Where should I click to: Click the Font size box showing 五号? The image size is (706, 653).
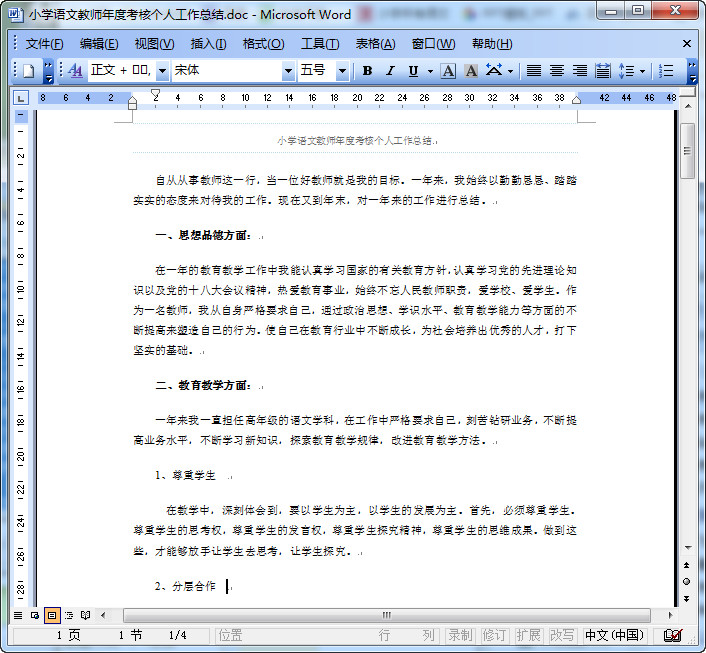[x=317, y=71]
